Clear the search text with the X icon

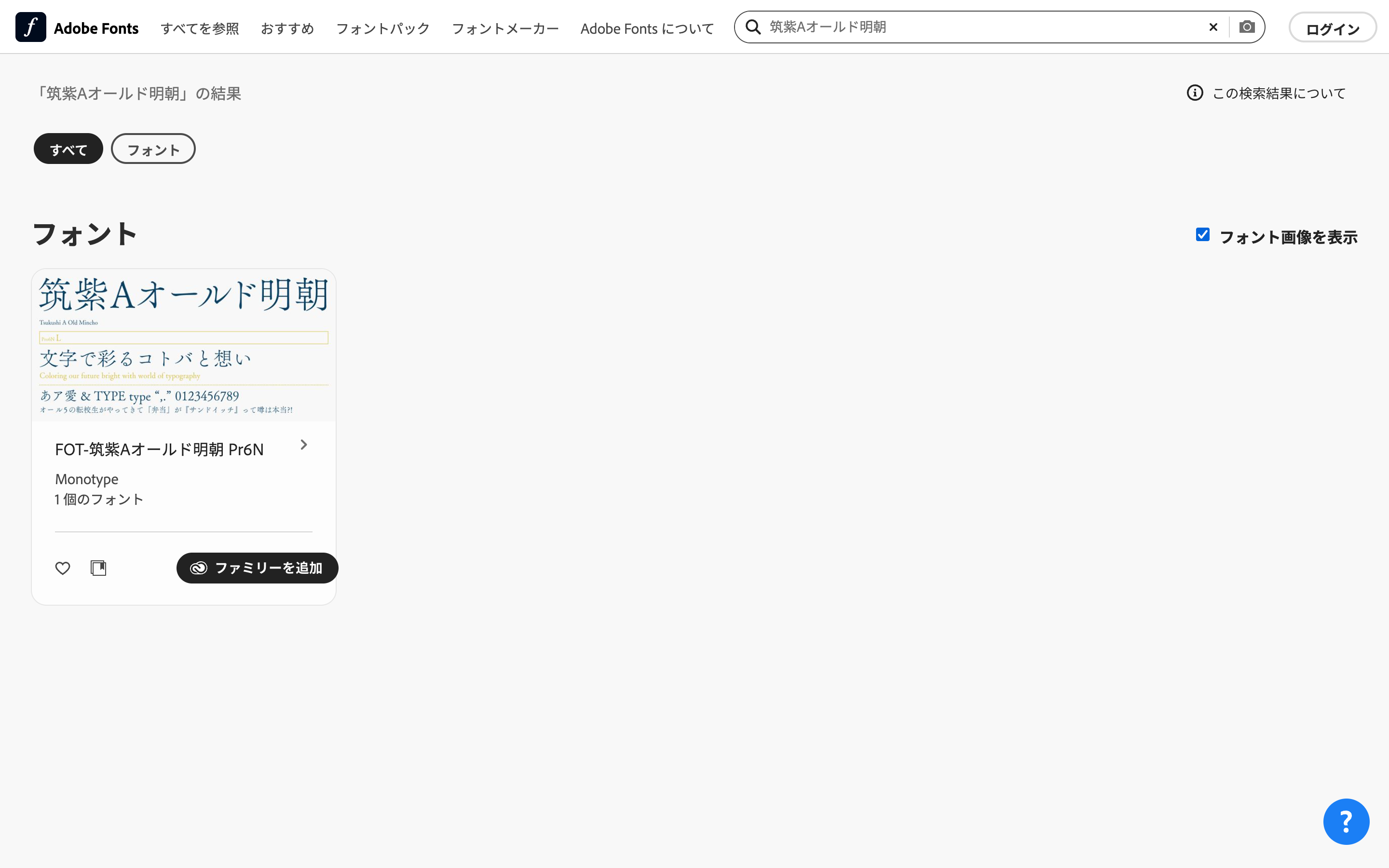[1213, 27]
